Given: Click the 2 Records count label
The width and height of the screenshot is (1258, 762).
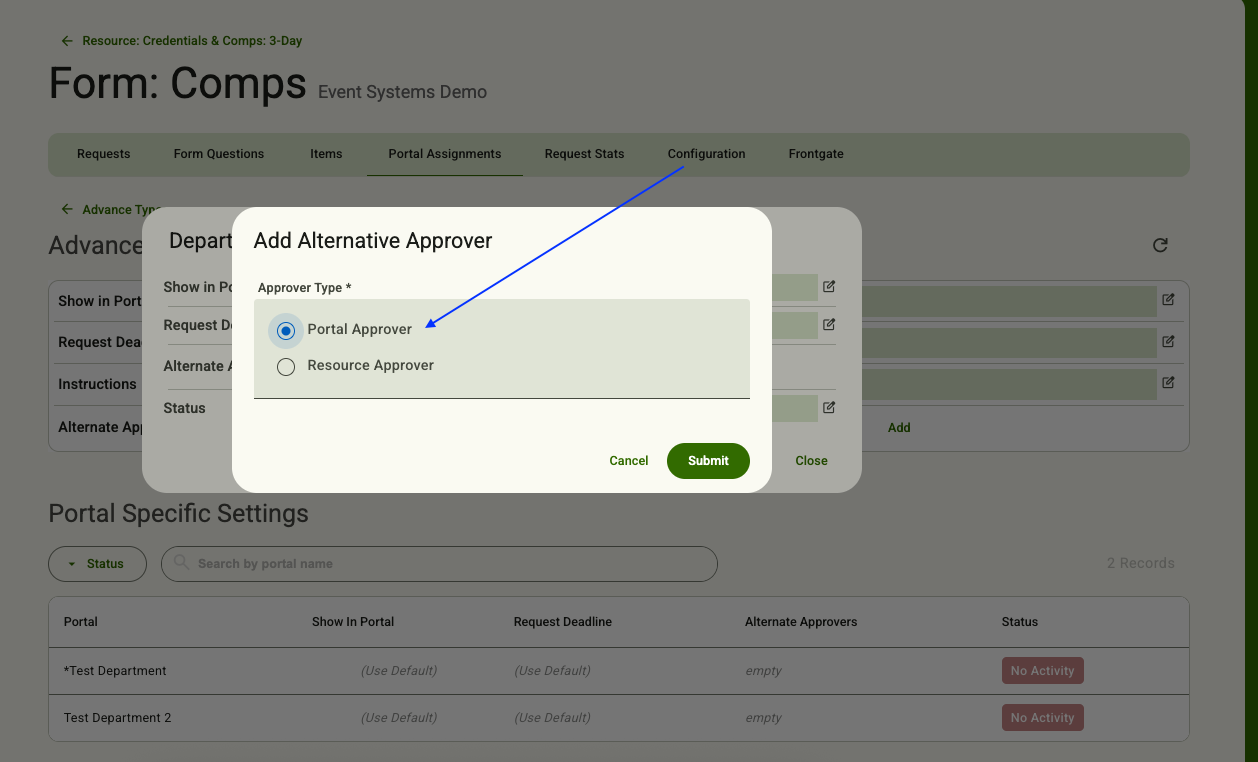Looking at the screenshot, I should tap(1140, 563).
